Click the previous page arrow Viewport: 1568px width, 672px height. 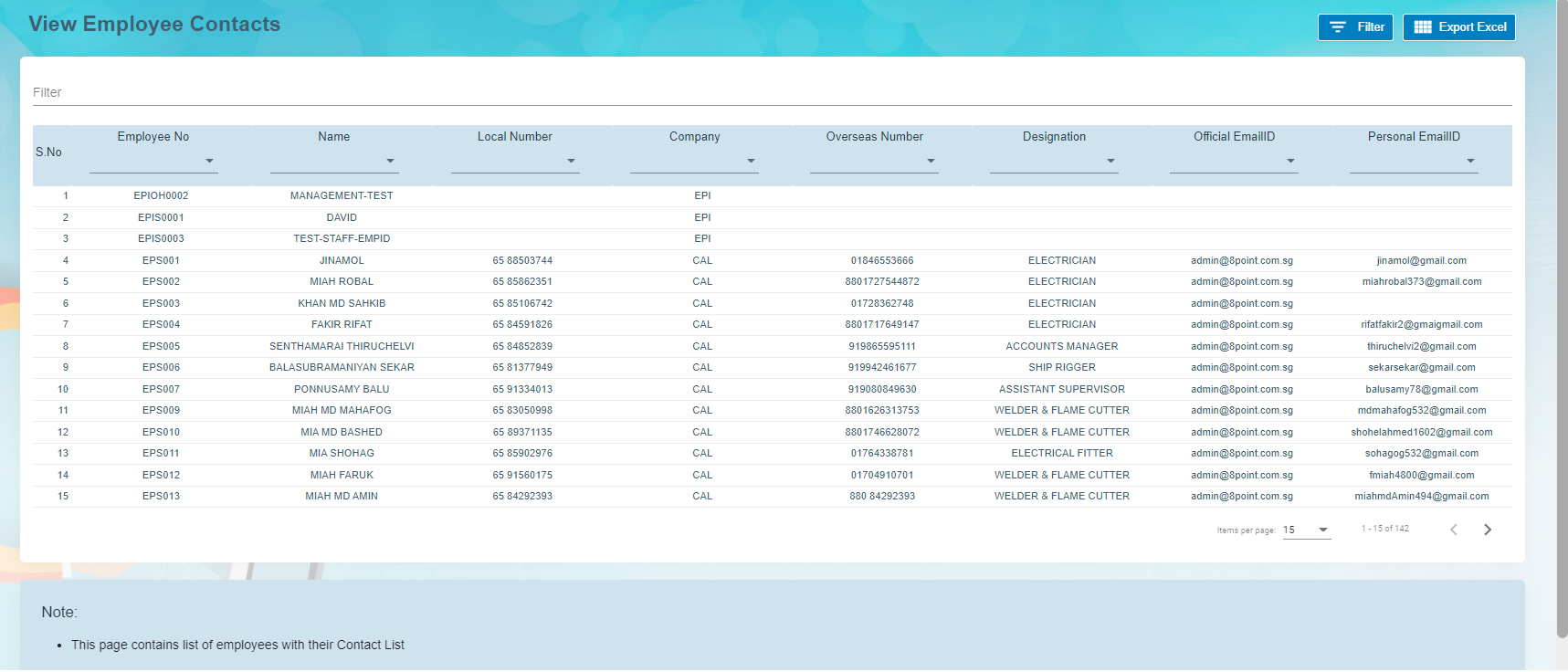(1453, 530)
